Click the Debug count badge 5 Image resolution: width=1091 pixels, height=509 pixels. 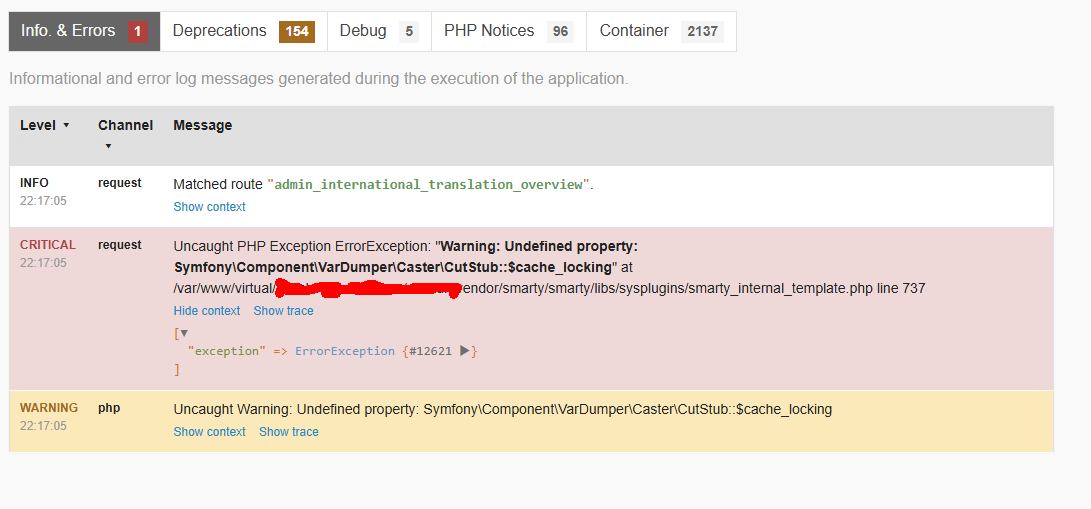tap(408, 31)
